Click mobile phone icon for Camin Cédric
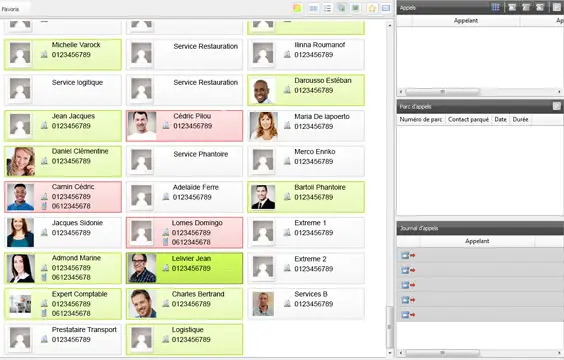The image size is (564, 360). click(x=44, y=206)
